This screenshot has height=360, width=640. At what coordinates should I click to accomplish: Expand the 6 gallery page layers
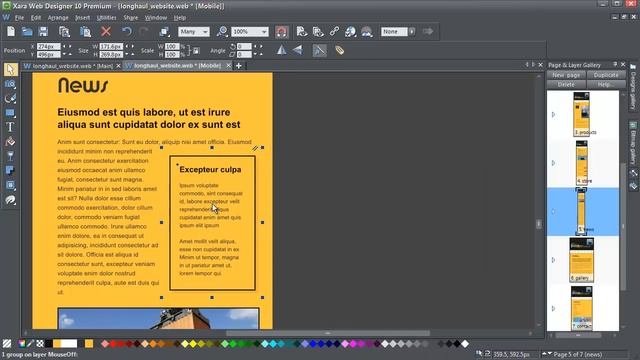click(553, 260)
